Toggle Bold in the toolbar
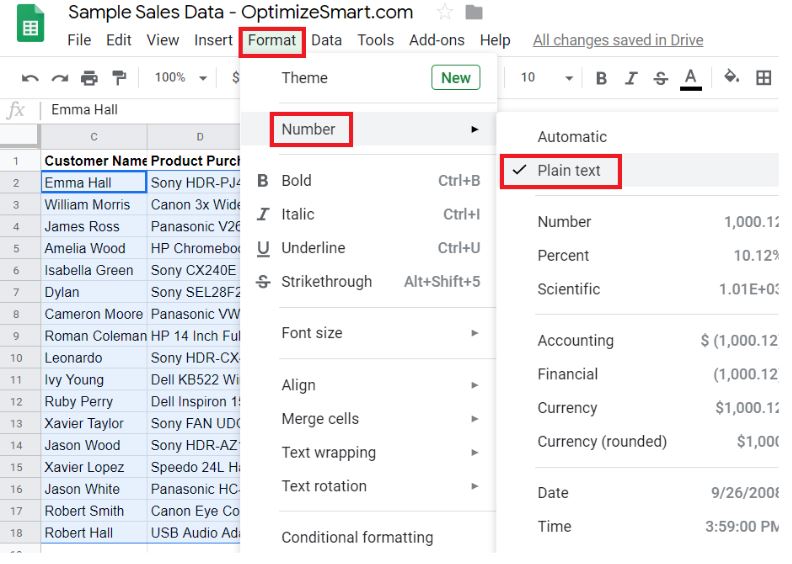The image size is (792, 564). [x=601, y=78]
